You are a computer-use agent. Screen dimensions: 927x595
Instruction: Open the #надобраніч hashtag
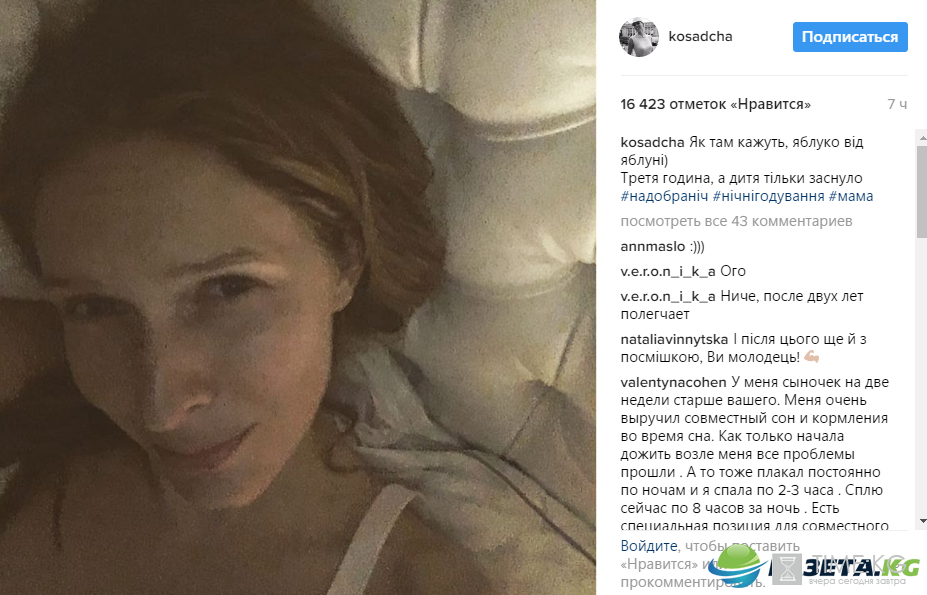tap(664, 196)
